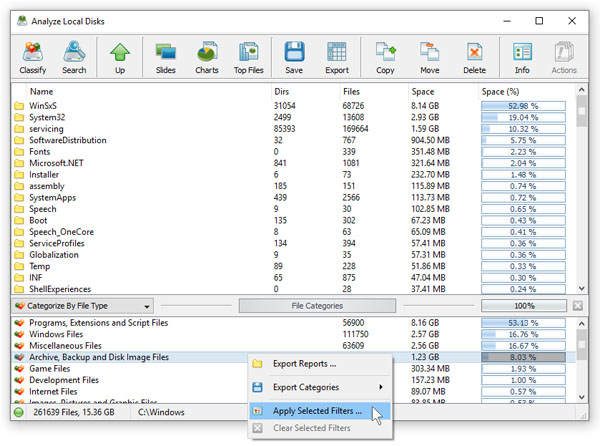
Task: Select the Miscellaneous Files category
Action: 293,346
